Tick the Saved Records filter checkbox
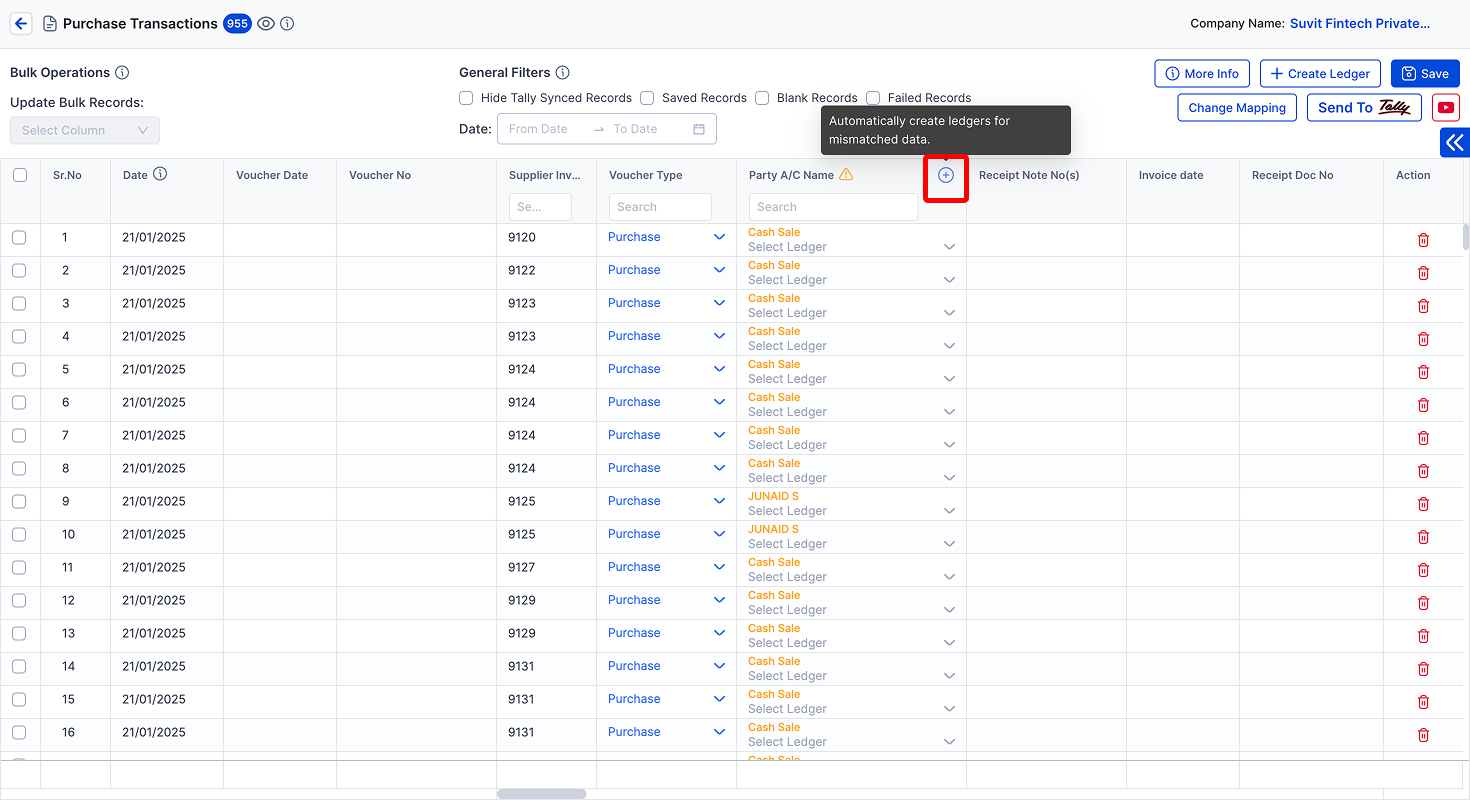Viewport: 1470px width, 800px height. [x=647, y=98]
